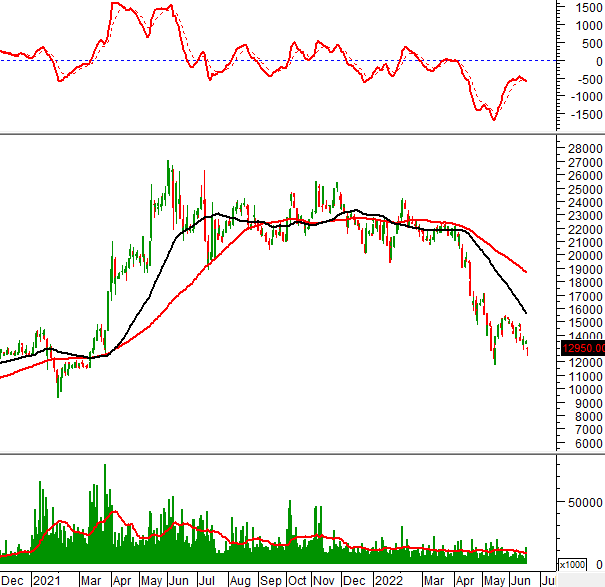Select the 2022 label on date axis
605x587 pixels.
[388, 579]
